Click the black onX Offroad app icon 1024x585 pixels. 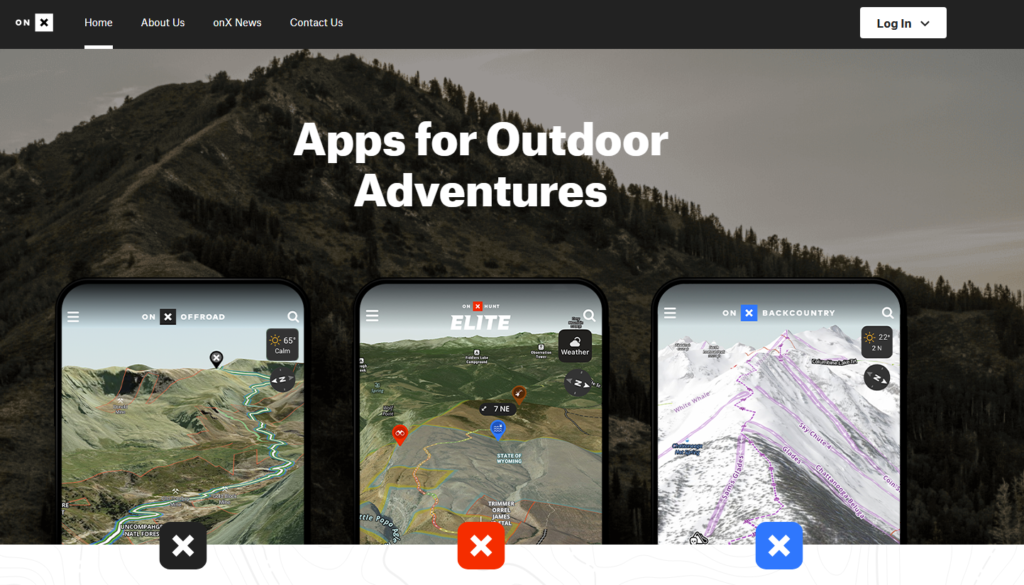click(x=183, y=545)
